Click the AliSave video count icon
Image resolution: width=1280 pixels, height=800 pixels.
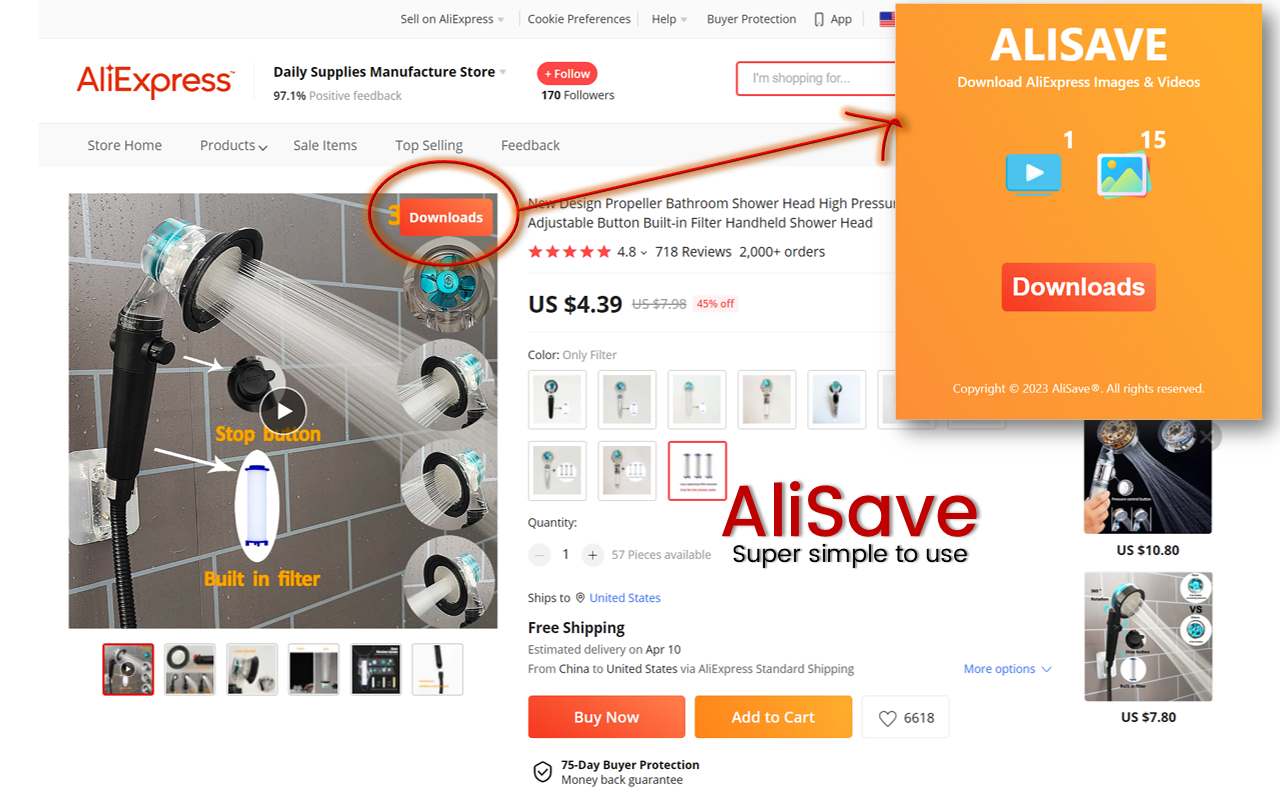coord(1034,173)
